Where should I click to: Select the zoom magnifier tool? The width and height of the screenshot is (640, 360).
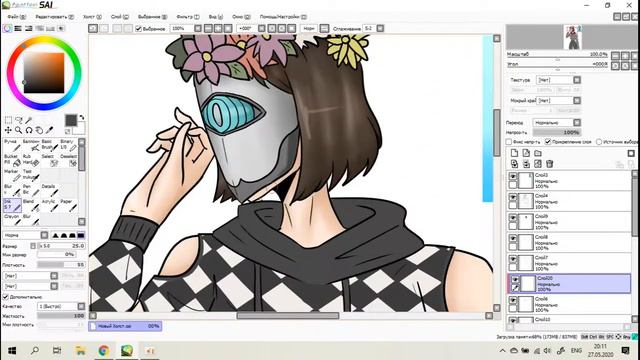click(x=19, y=130)
